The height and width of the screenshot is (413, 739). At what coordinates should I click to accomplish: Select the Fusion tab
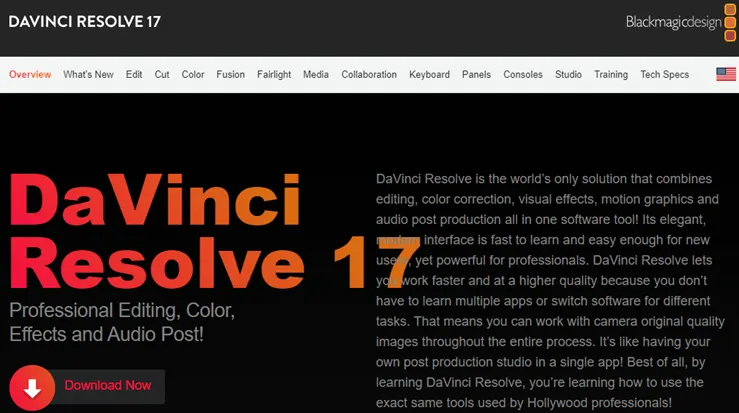230,74
